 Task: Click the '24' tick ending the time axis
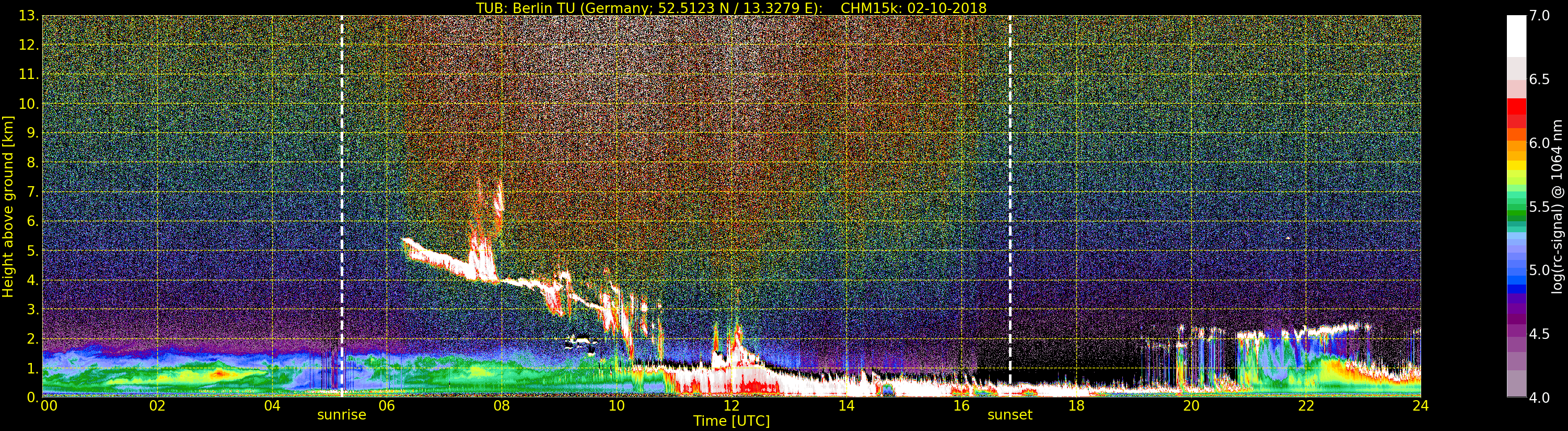click(1421, 405)
